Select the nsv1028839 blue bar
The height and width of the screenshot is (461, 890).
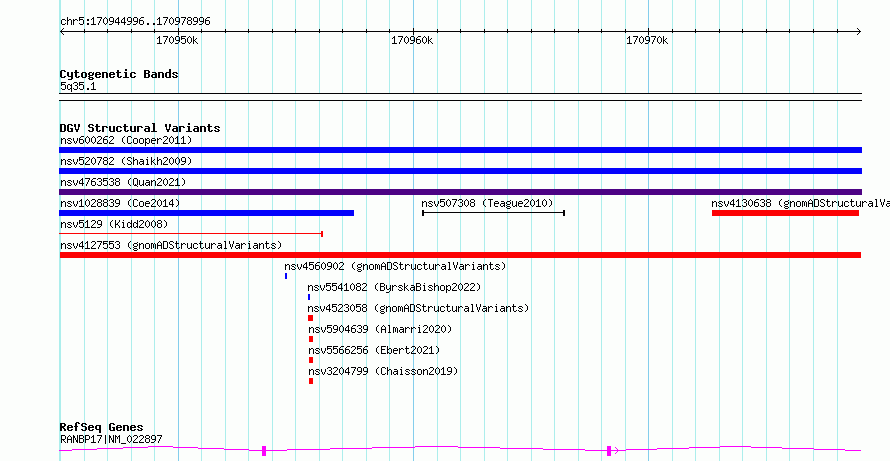pos(207,213)
